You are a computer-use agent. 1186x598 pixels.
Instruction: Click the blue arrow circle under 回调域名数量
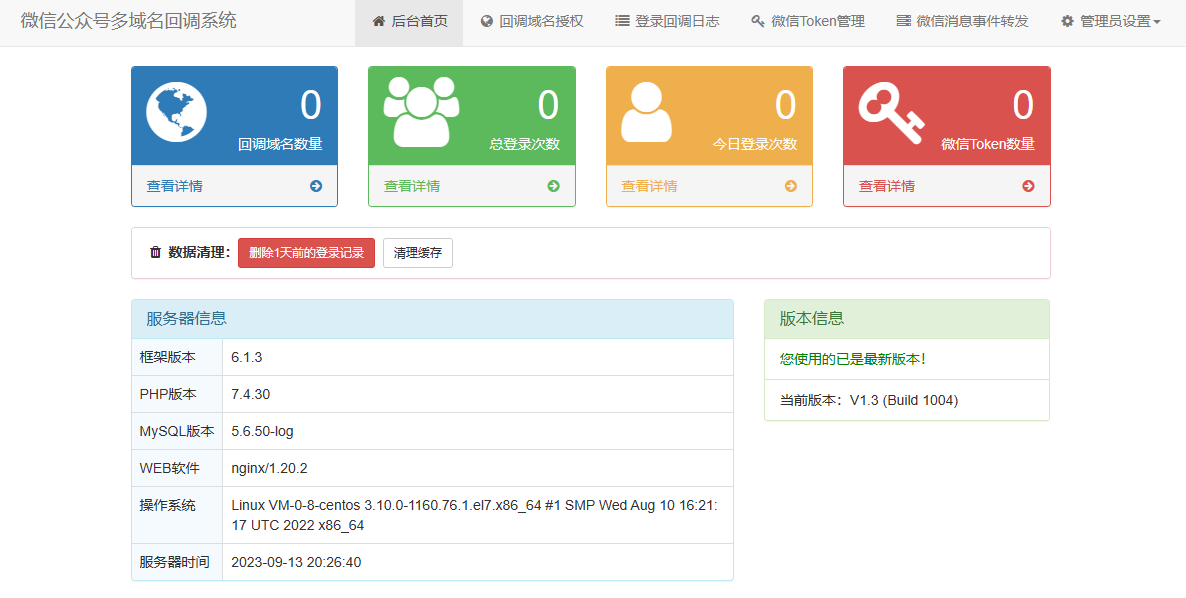click(x=316, y=186)
